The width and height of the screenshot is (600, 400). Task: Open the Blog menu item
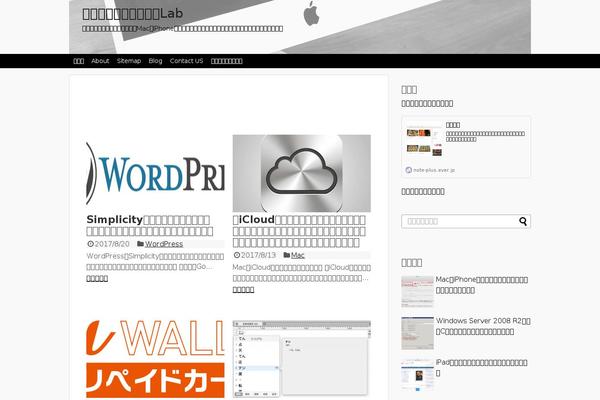[155, 61]
